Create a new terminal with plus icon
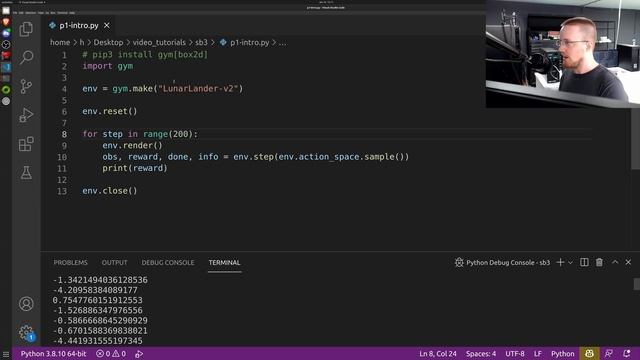 point(560,262)
